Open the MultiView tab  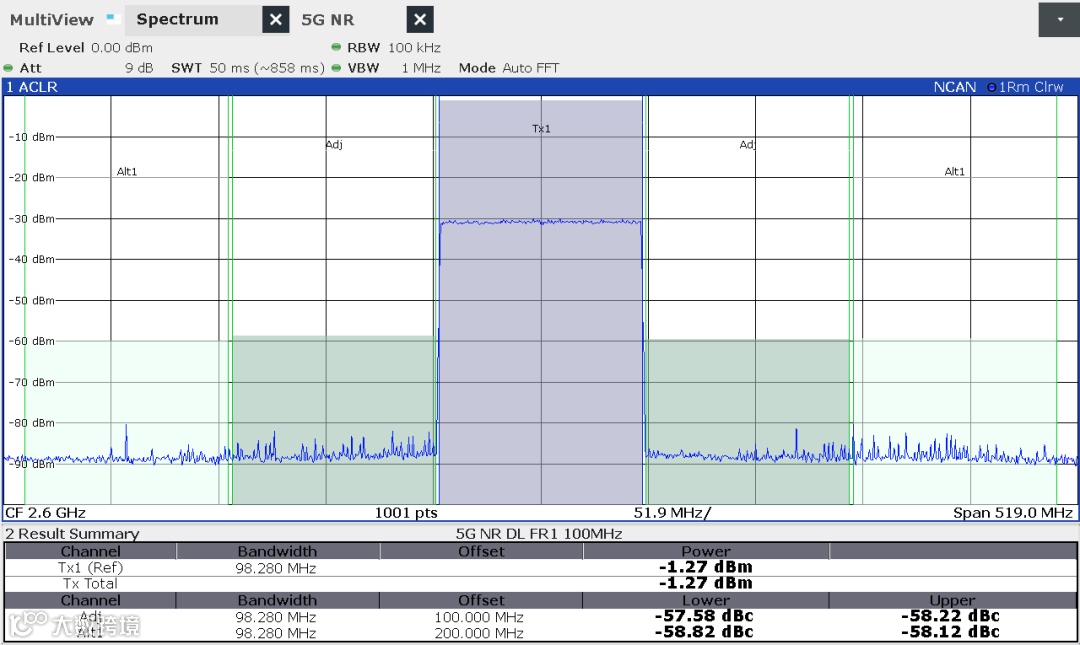[x=52, y=19]
